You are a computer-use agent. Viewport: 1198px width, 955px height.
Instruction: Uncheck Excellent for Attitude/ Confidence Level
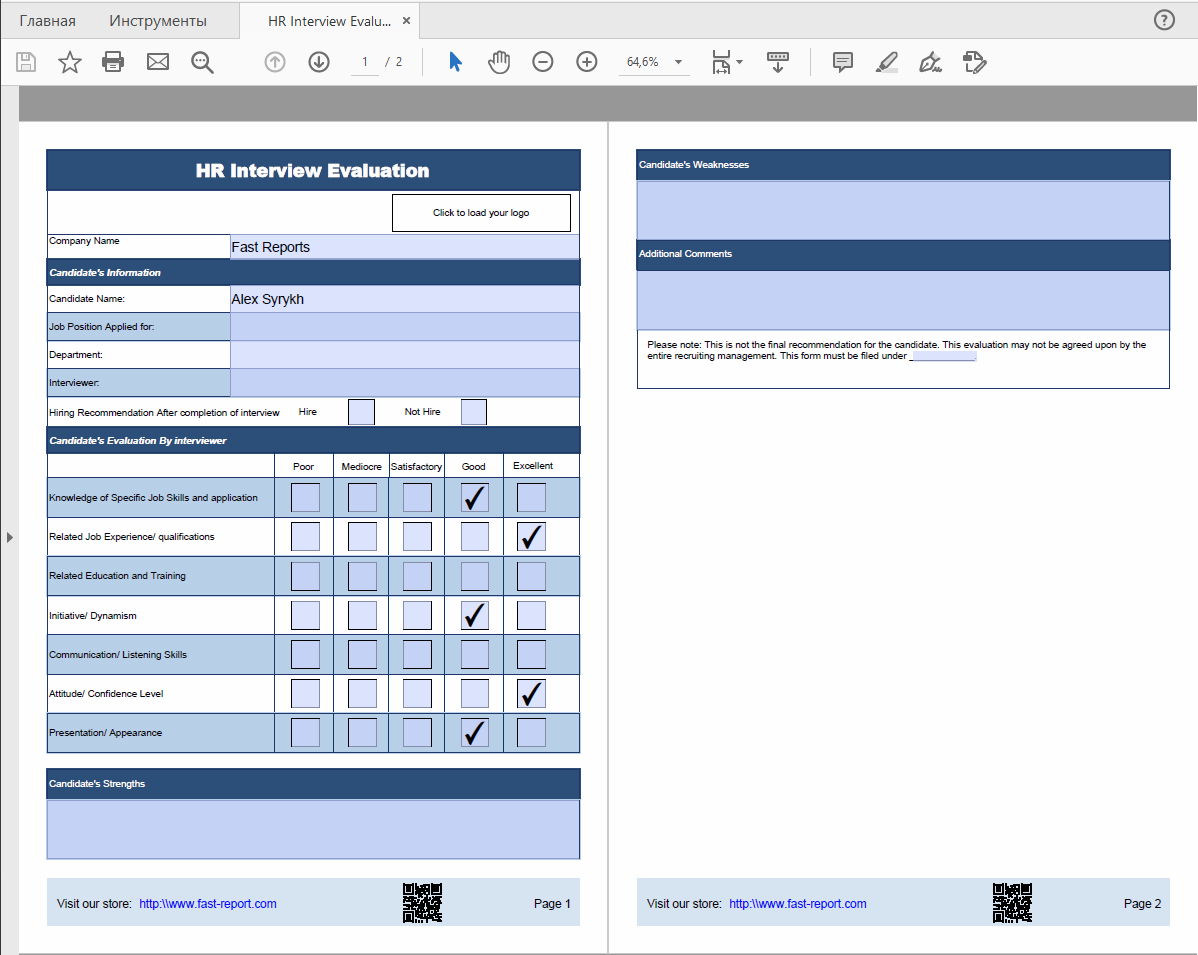coord(531,694)
